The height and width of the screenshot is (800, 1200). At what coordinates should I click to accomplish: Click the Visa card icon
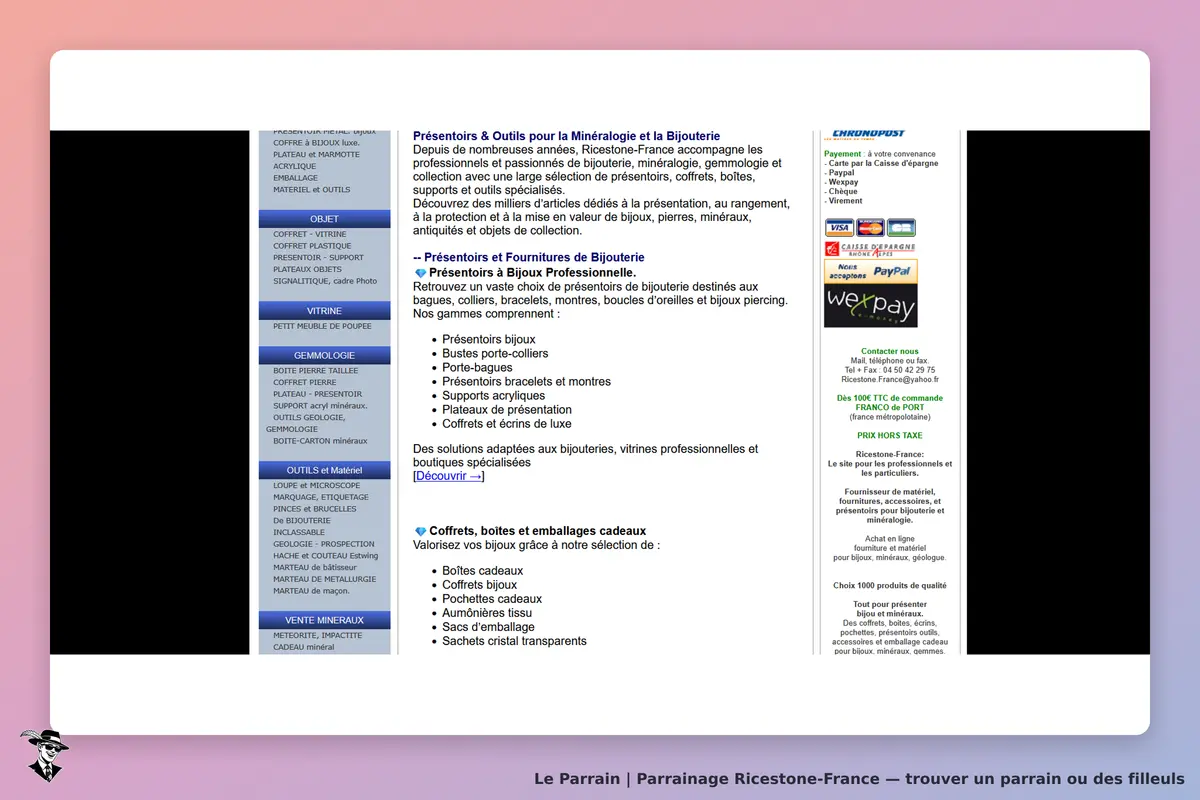coord(838,228)
